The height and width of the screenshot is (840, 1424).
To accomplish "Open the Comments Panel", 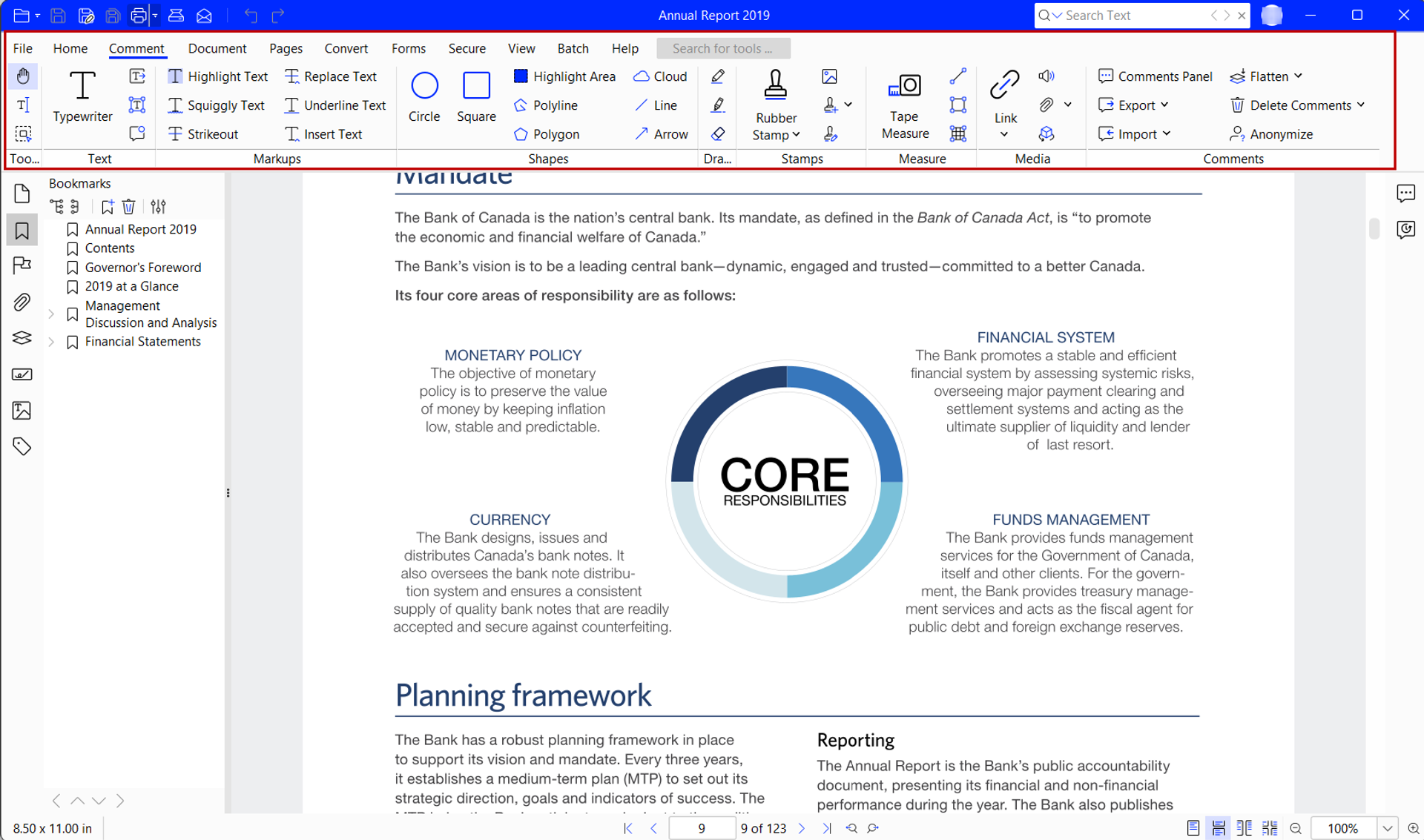I will pos(1155,76).
